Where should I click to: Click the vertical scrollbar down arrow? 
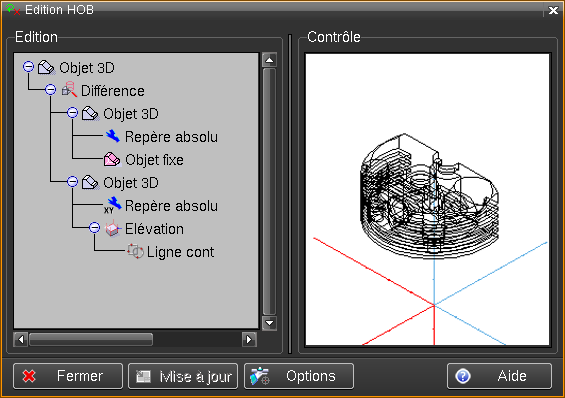(x=270, y=323)
